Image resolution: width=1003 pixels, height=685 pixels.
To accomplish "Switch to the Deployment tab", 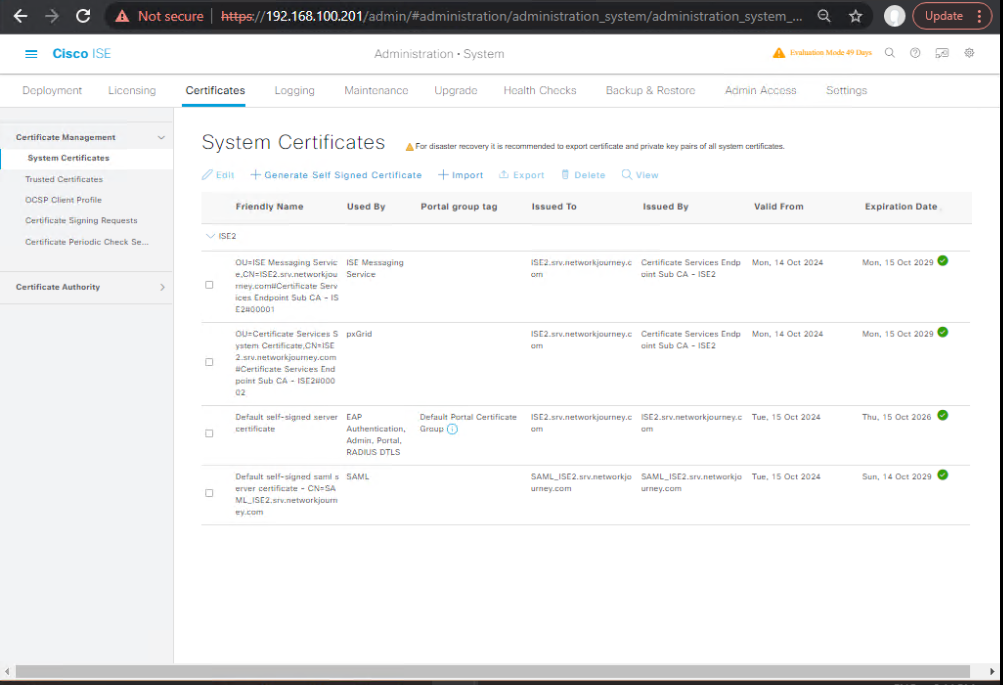I will click(52, 90).
